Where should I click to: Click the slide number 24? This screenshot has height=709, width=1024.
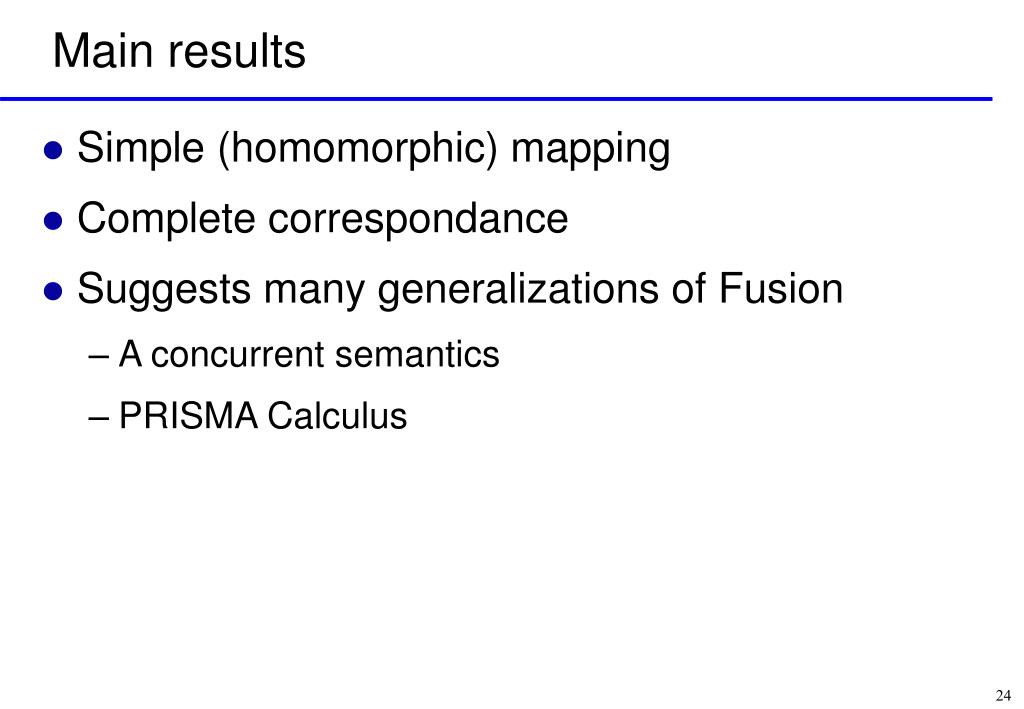click(x=1003, y=695)
